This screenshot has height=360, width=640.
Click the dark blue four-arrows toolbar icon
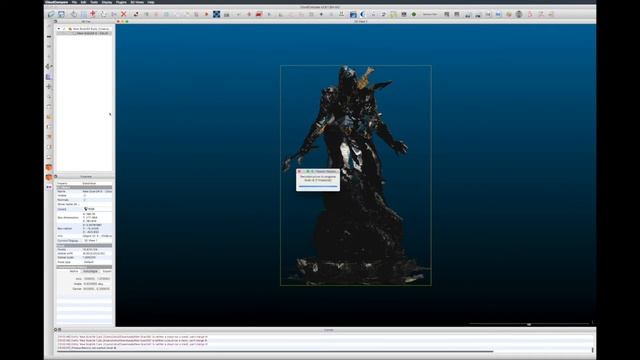pos(216,14)
